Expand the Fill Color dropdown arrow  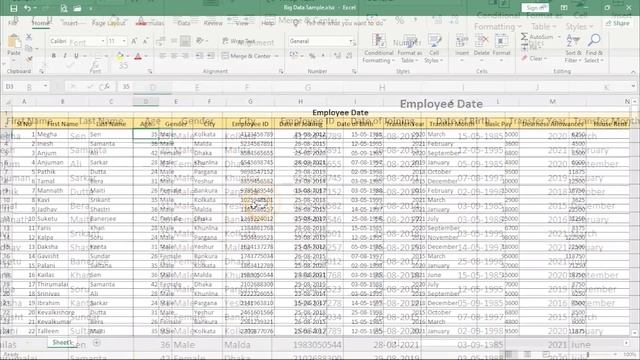(x=127, y=56)
